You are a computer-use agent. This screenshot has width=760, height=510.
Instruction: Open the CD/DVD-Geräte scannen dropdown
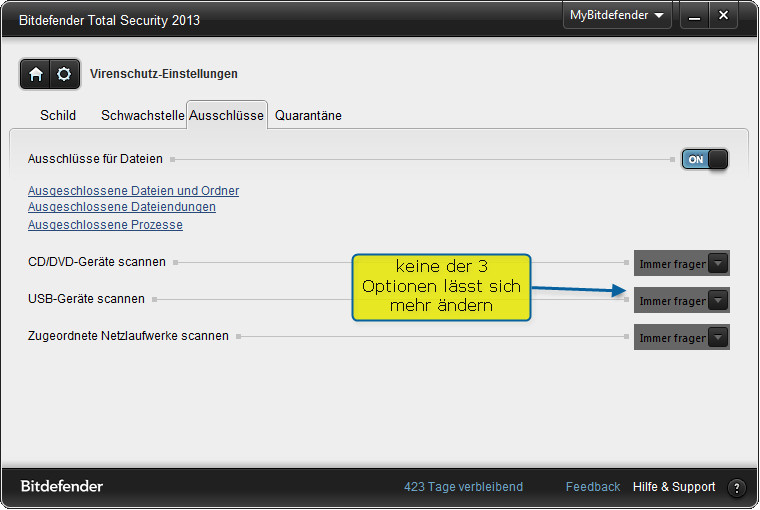tap(681, 263)
